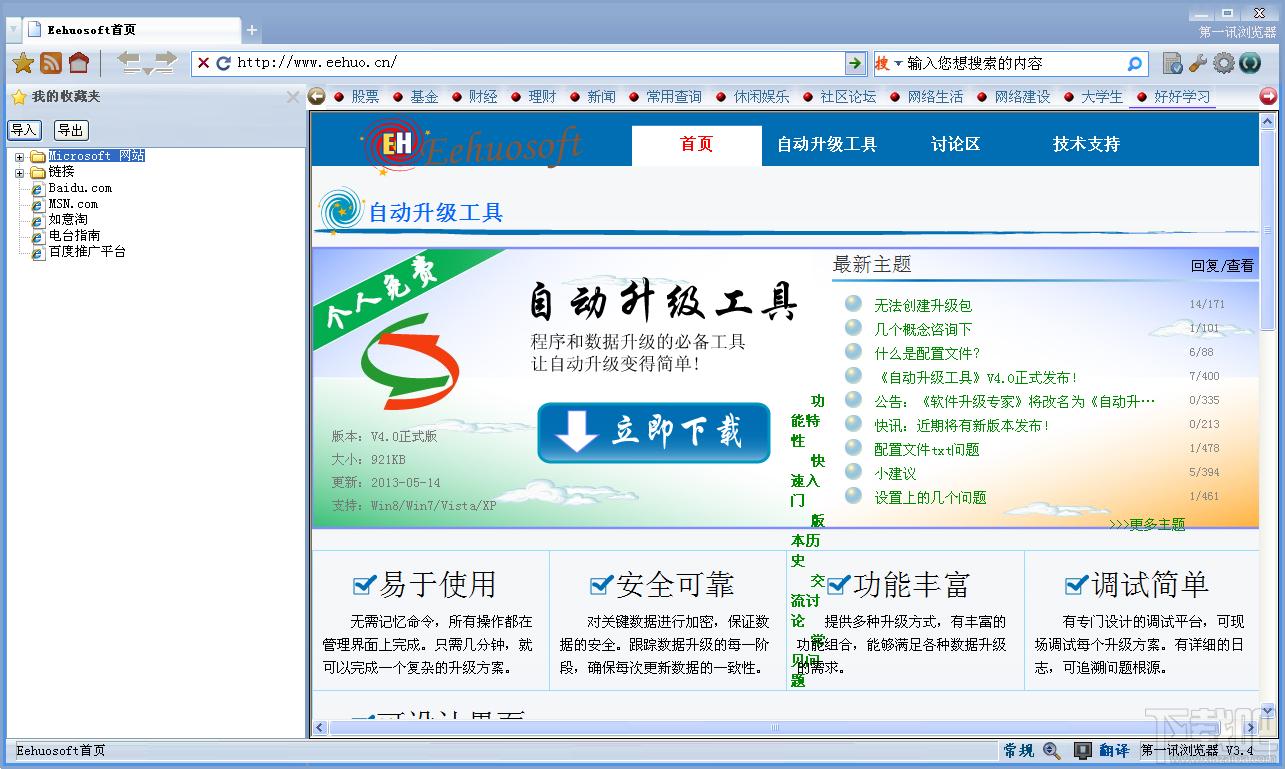Click the 导出 button
Viewport: 1285px width, 769px height.
pos(70,130)
